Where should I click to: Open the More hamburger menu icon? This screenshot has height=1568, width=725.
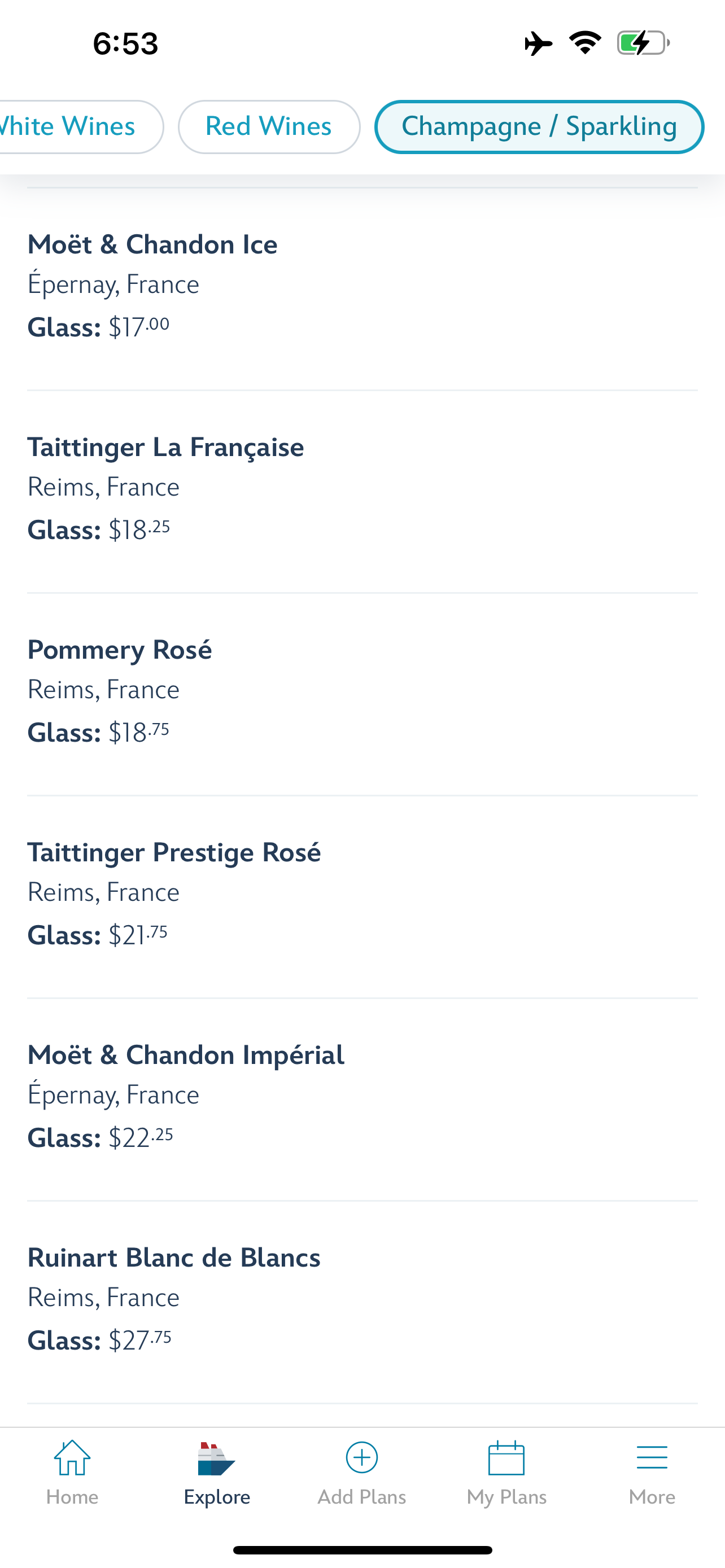[x=652, y=1458]
